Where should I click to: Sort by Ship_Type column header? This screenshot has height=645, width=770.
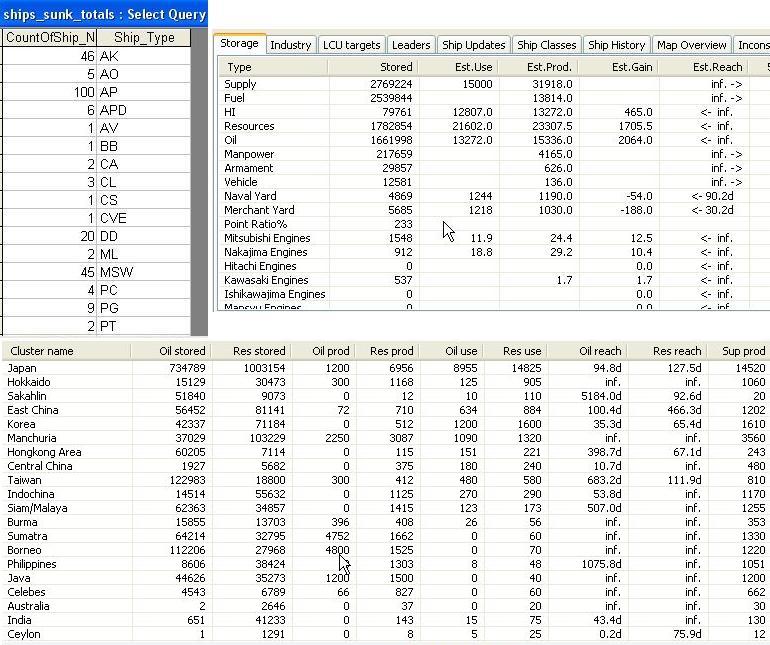tap(144, 37)
